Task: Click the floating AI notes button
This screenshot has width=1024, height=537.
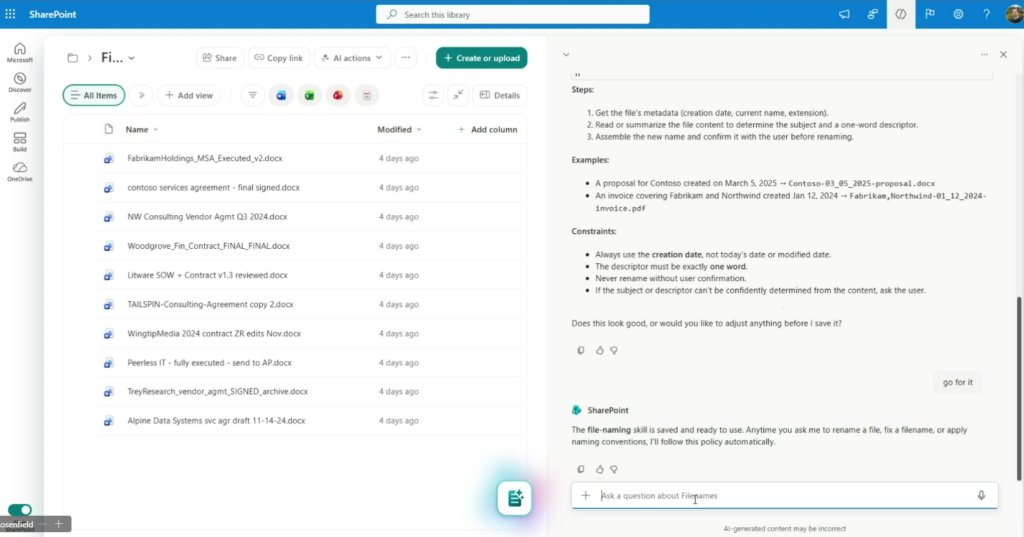Action: 514,498
